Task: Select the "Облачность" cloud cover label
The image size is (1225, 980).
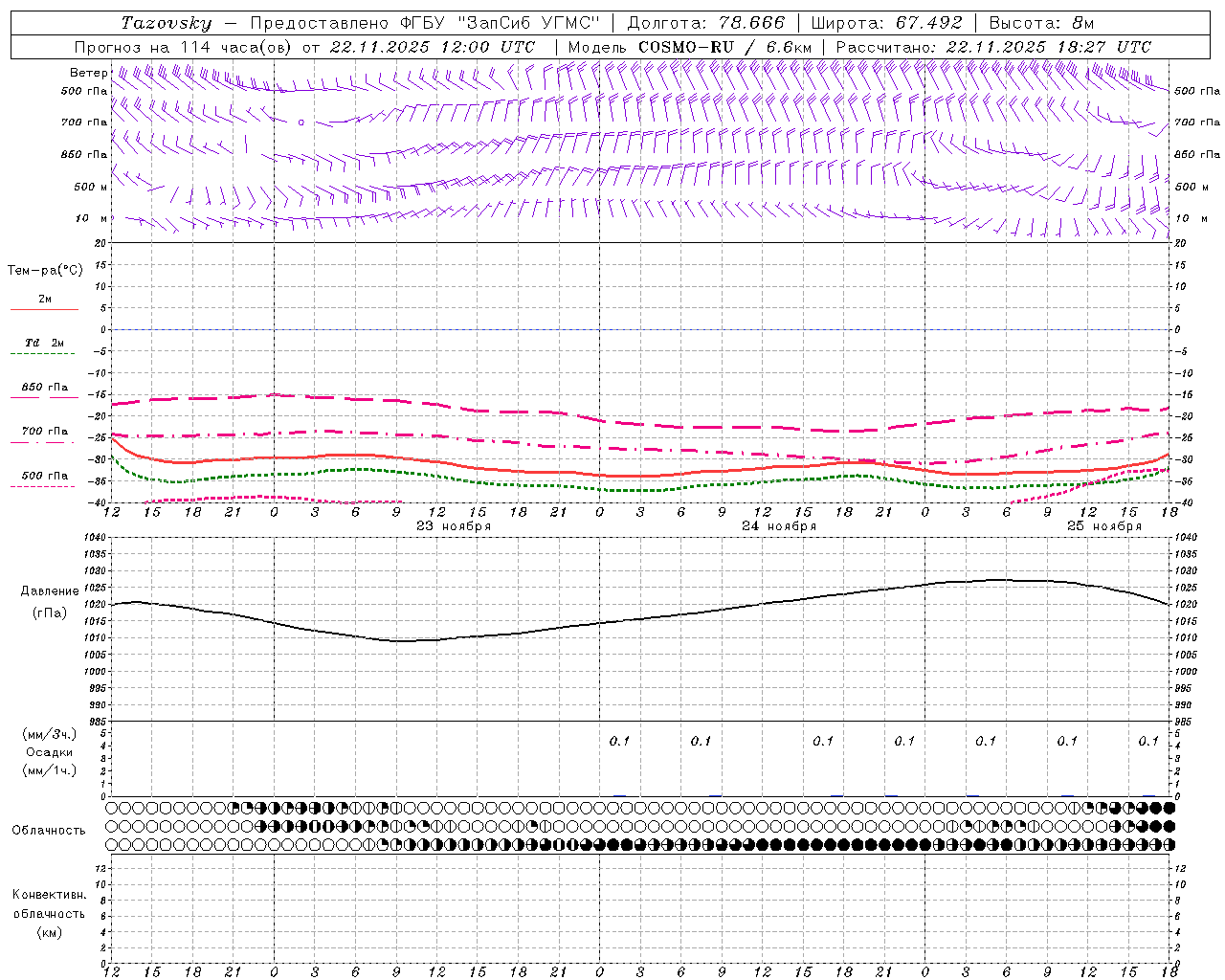Action: 49,831
